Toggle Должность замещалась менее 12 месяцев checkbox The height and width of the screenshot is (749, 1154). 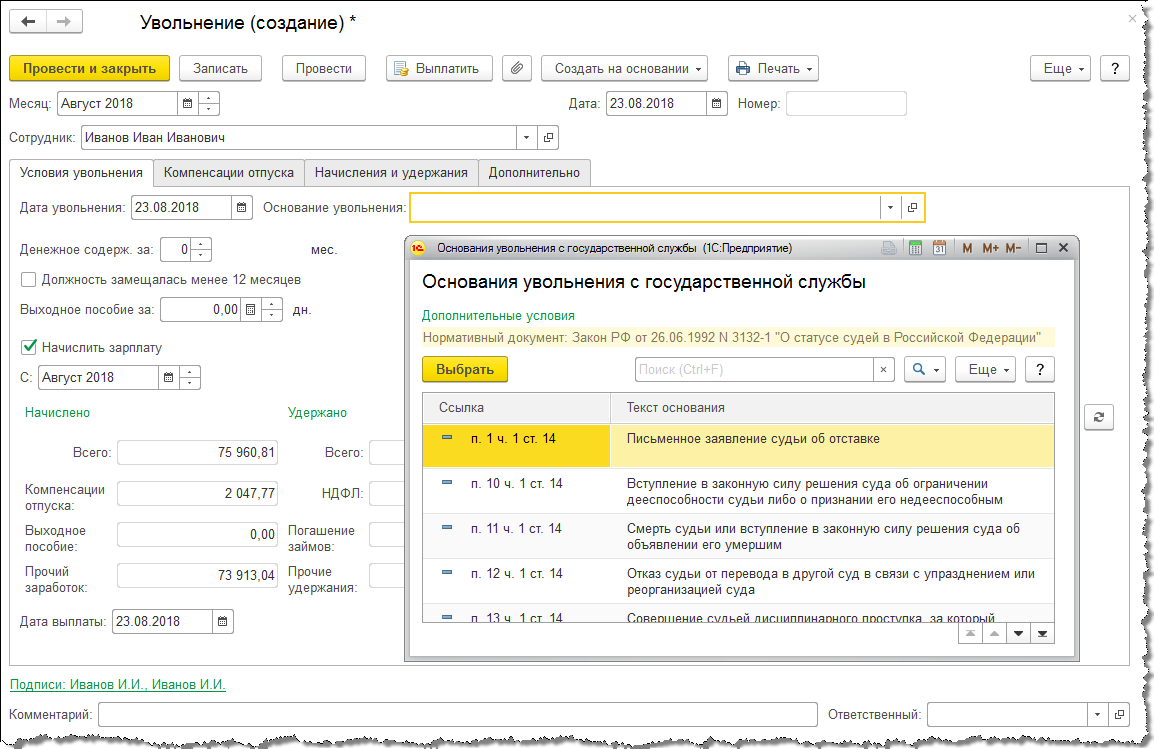click(29, 280)
